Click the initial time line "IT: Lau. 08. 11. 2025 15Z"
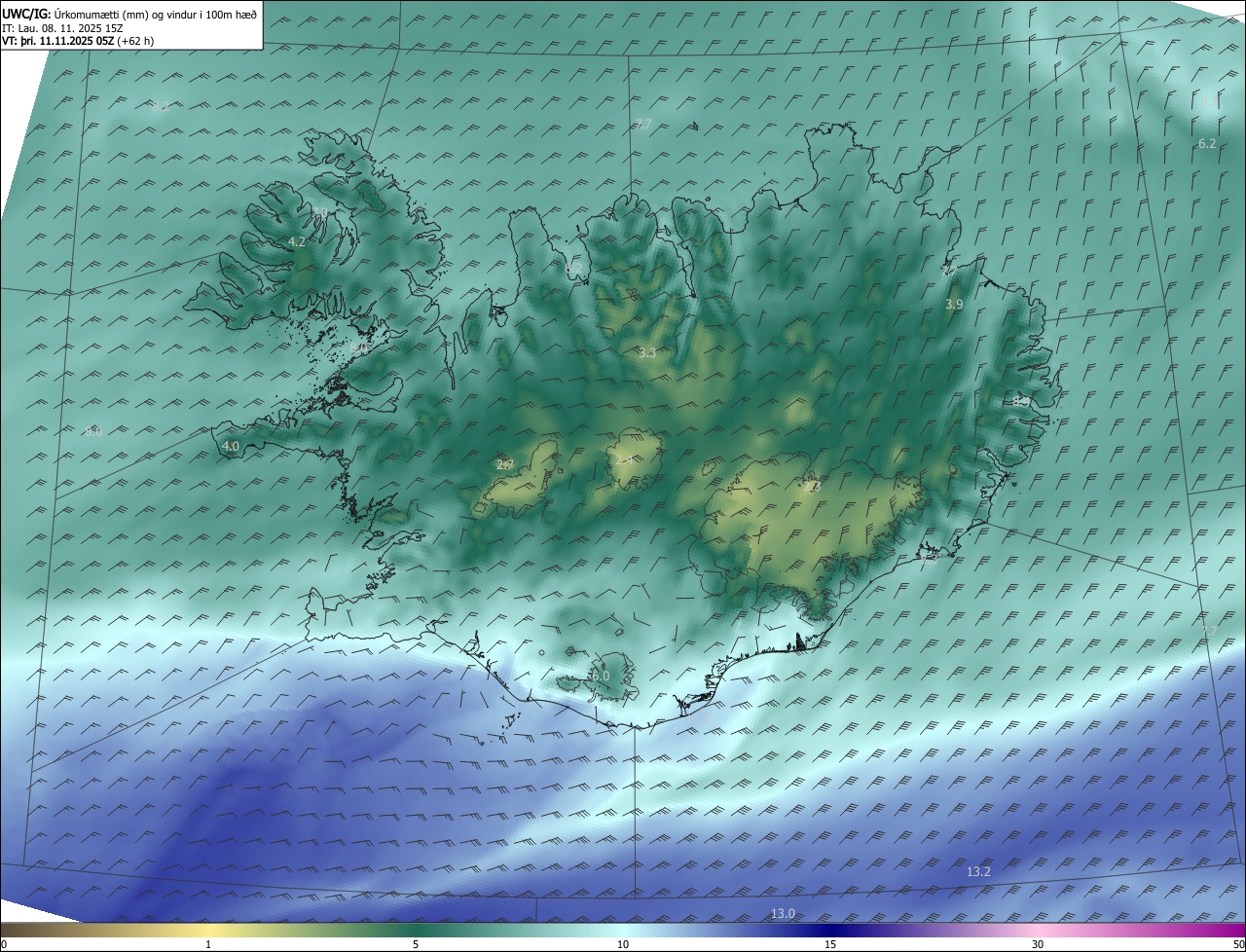 click(62, 27)
